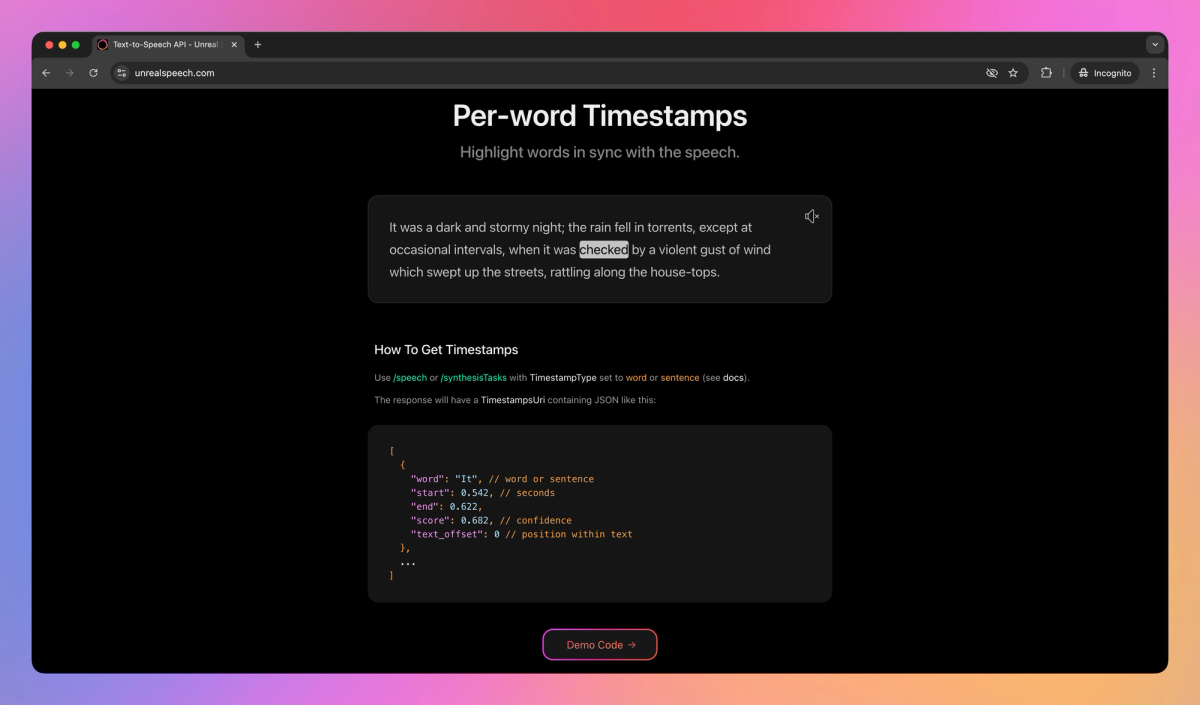This screenshot has height=705, width=1200.
Task: Click the word 'house-tops' in the passage
Action: (683, 272)
